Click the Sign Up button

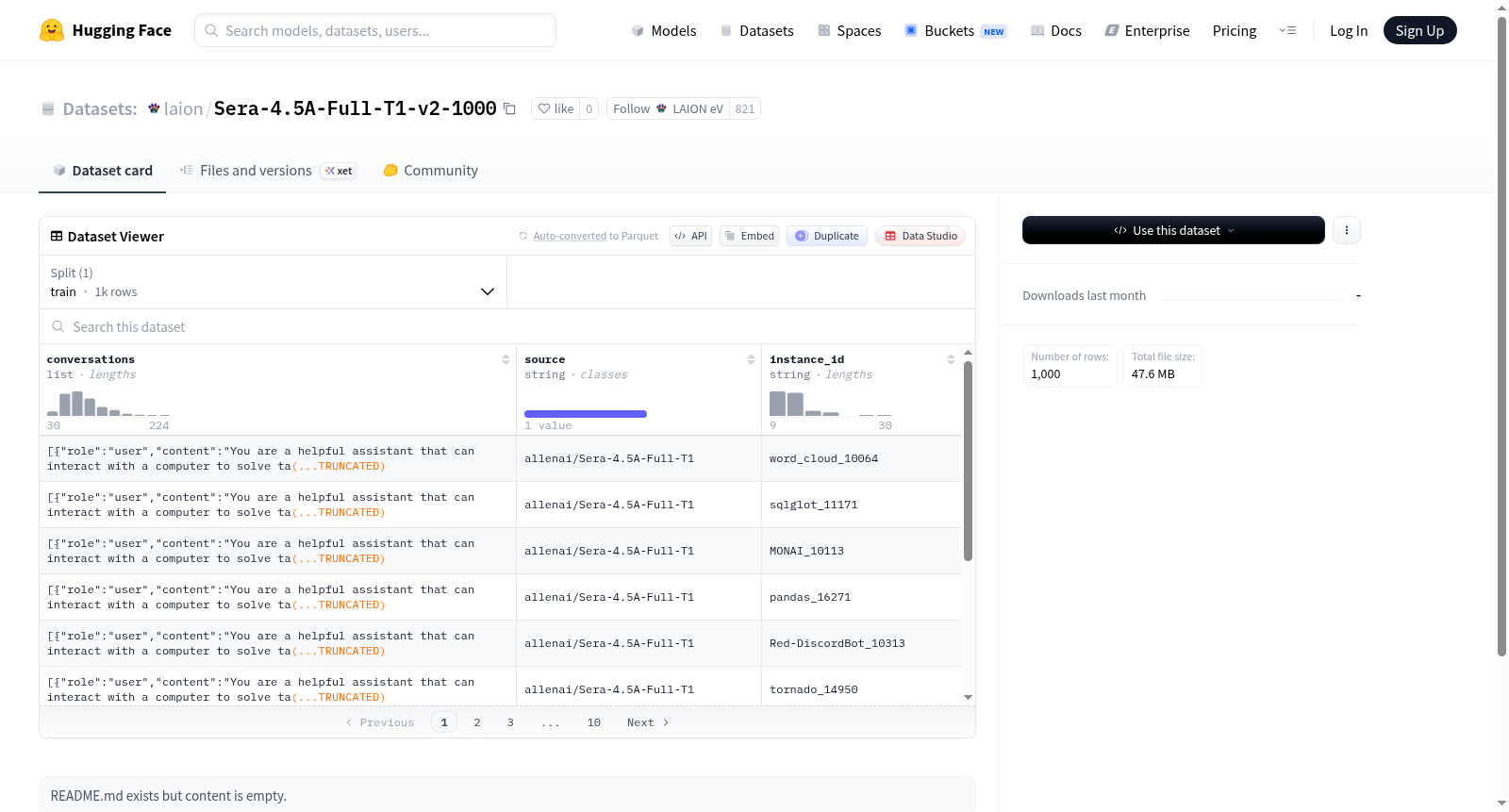[x=1419, y=30]
